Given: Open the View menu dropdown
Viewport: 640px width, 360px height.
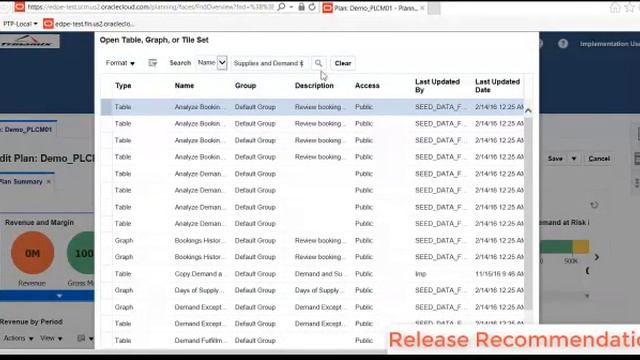Looking at the screenshot, I should (x=51, y=338).
